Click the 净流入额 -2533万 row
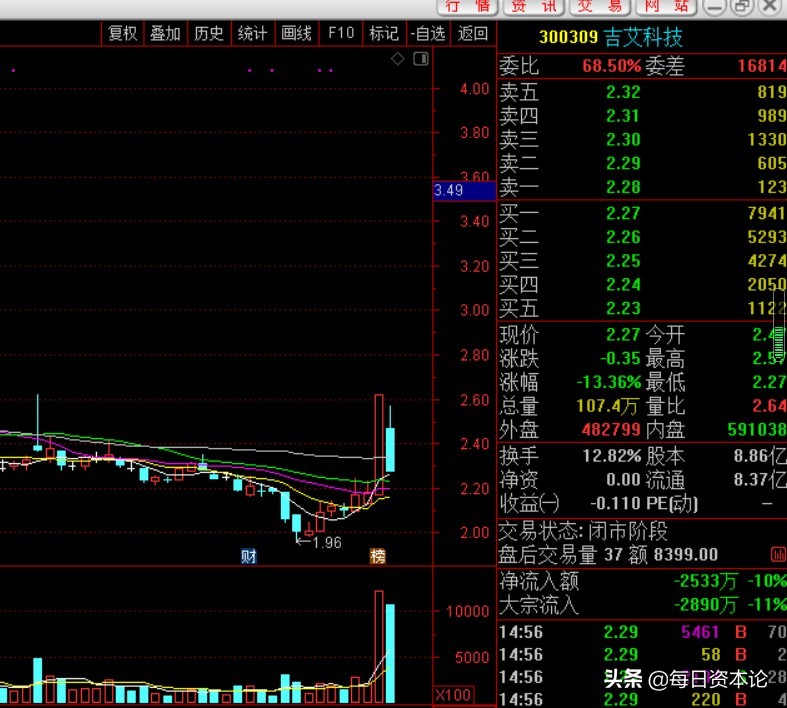 [x=642, y=581]
